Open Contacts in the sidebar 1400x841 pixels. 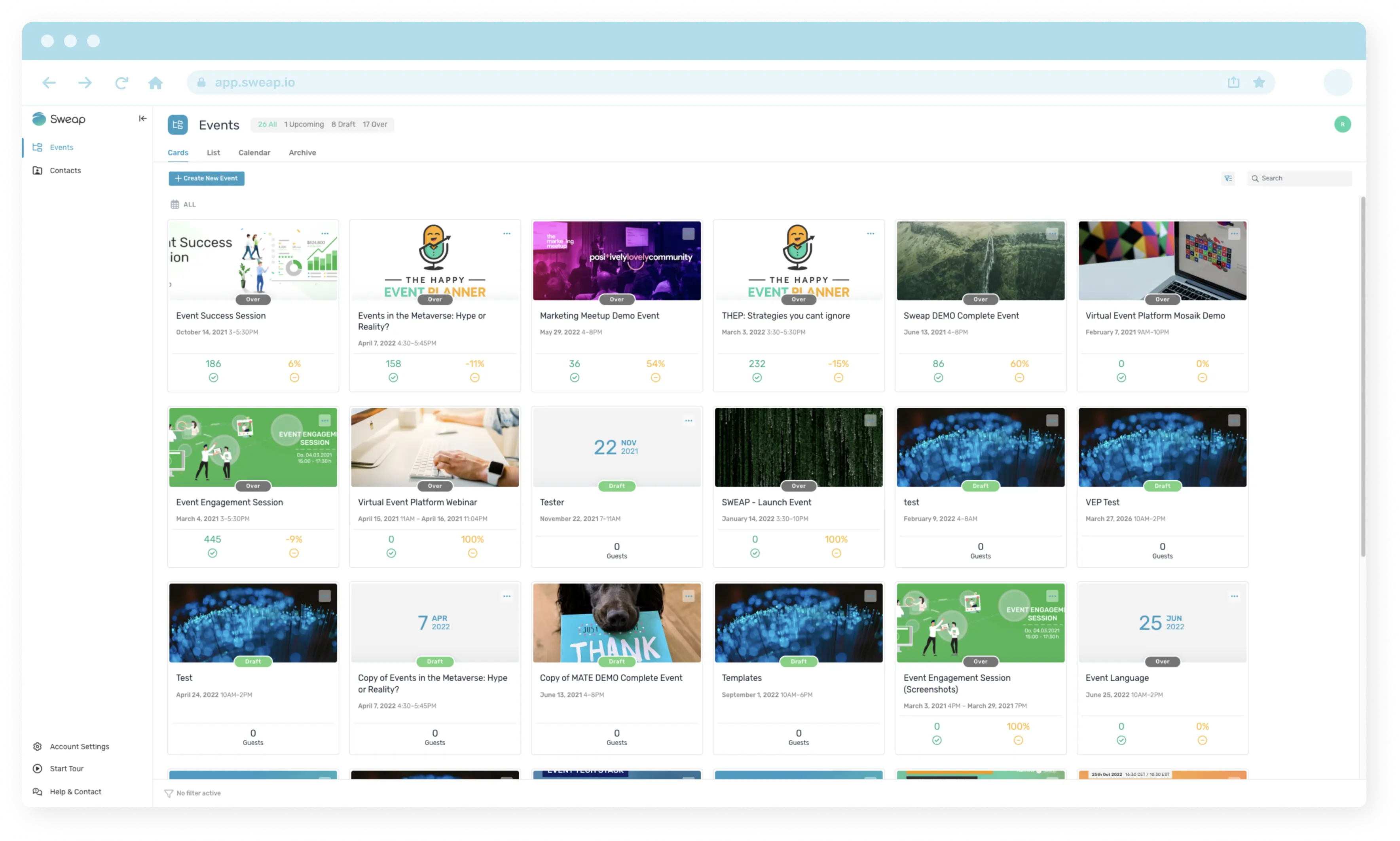click(x=64, y=170)
